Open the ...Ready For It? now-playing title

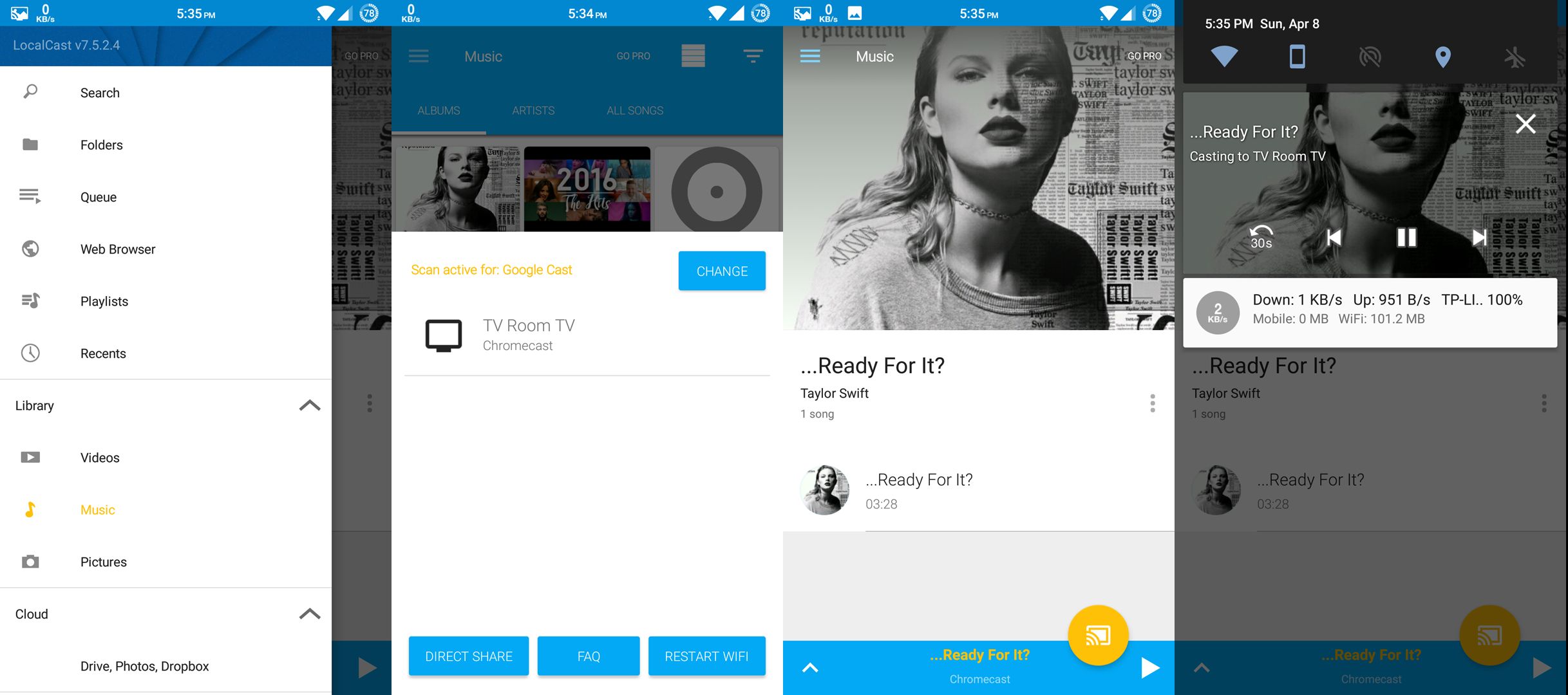(979, 655)
